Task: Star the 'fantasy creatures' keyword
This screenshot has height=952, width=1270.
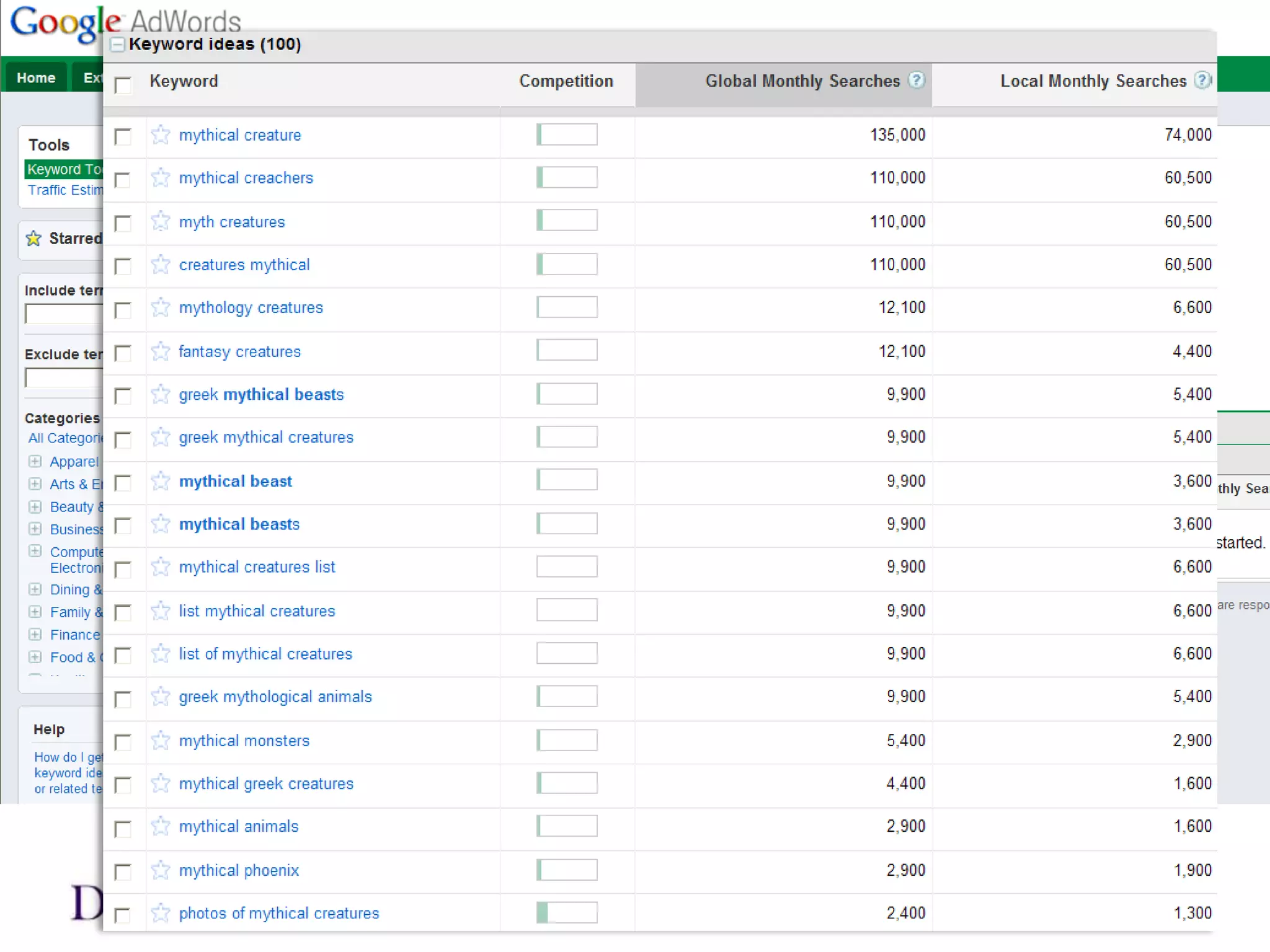Action: point(161,351)
